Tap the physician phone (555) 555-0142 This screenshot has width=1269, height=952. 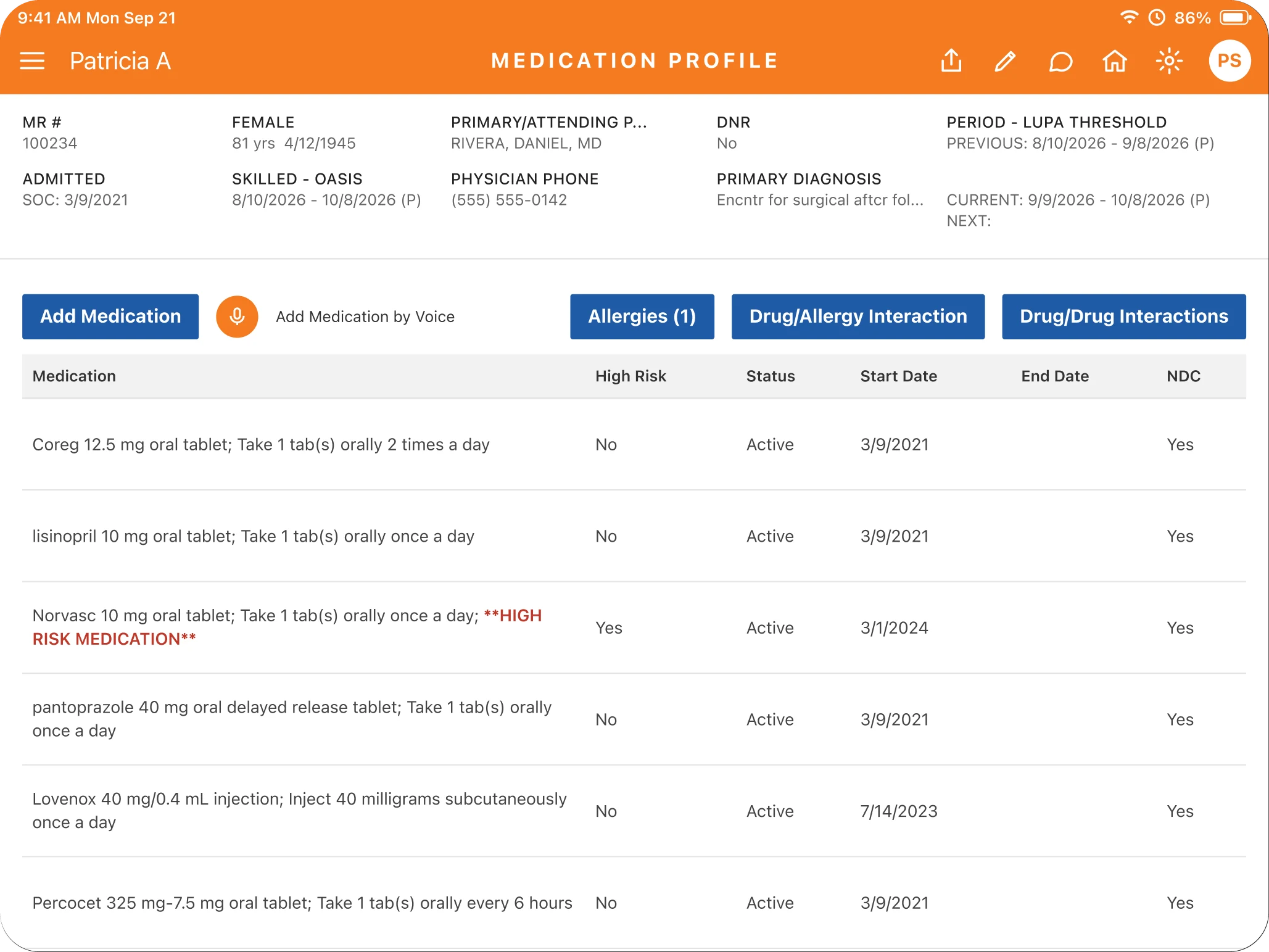508,200
